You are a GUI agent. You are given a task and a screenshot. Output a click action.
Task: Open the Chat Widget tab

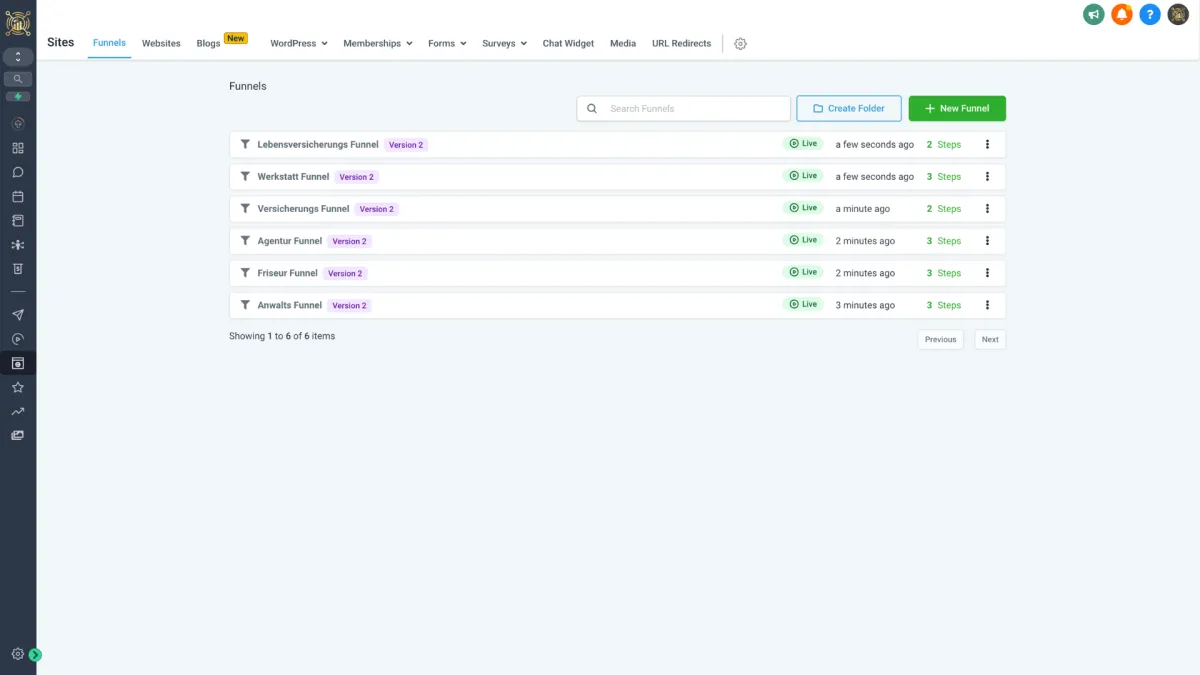pyautogui.click(x=568, y=43)
